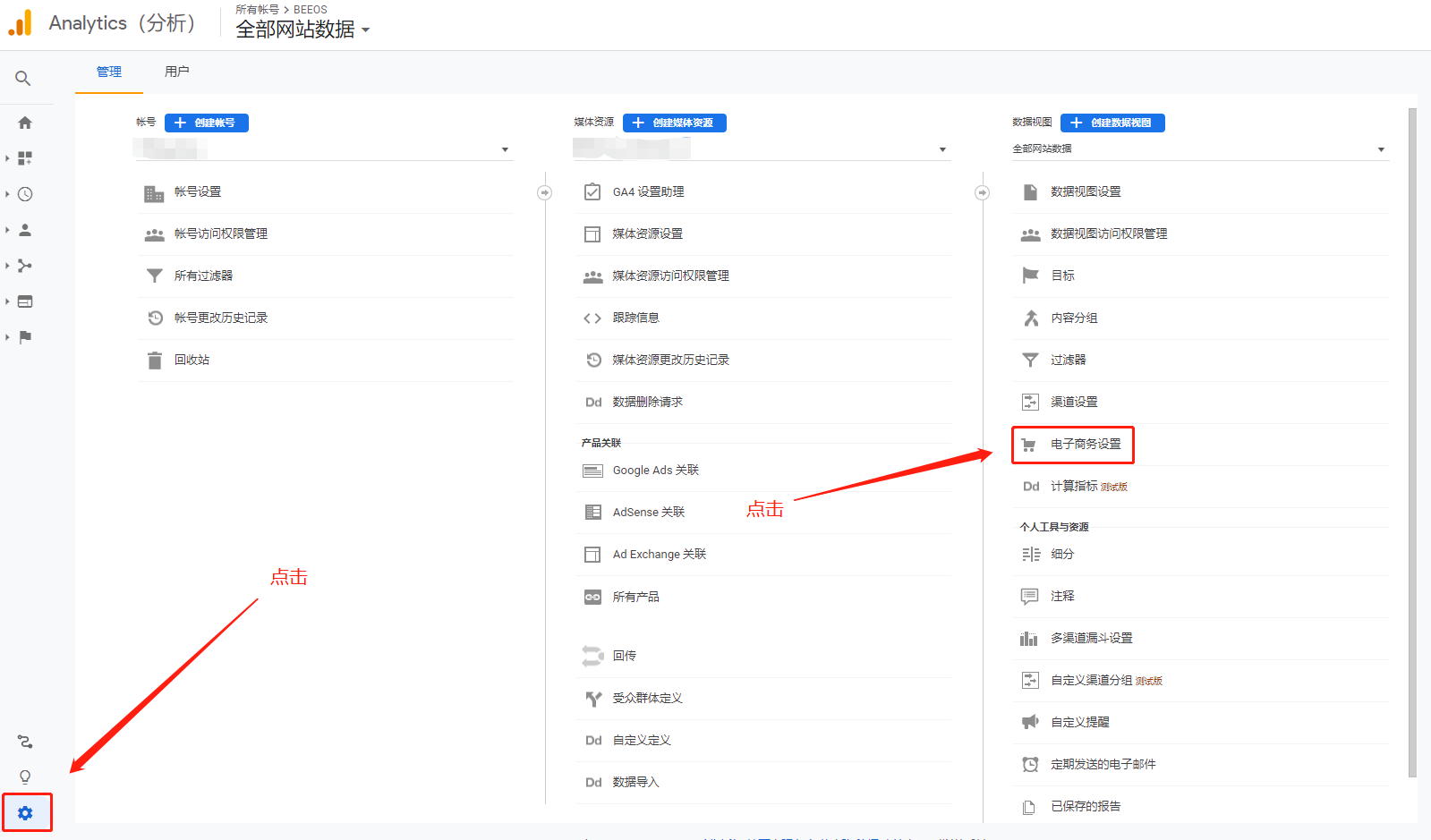Click the 多渠道漏斗设置 bar chart icon

[1029, 639]
